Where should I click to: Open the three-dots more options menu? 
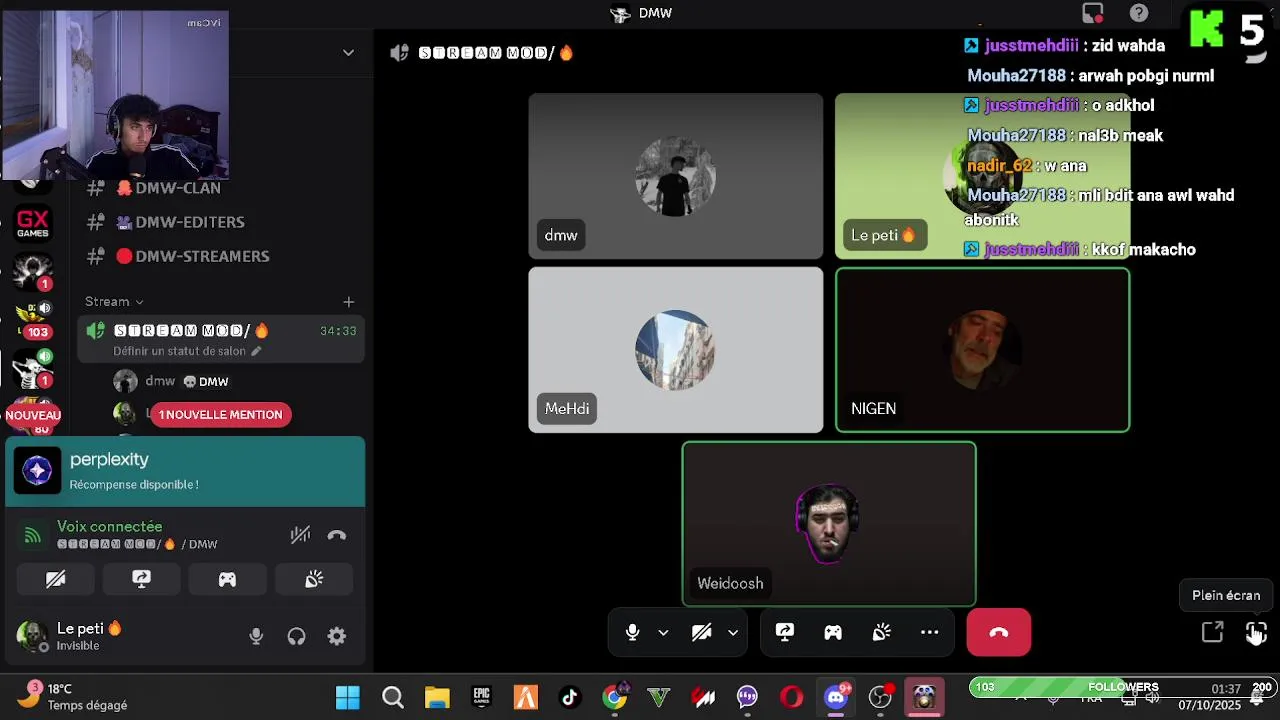(x=930, y=632)
